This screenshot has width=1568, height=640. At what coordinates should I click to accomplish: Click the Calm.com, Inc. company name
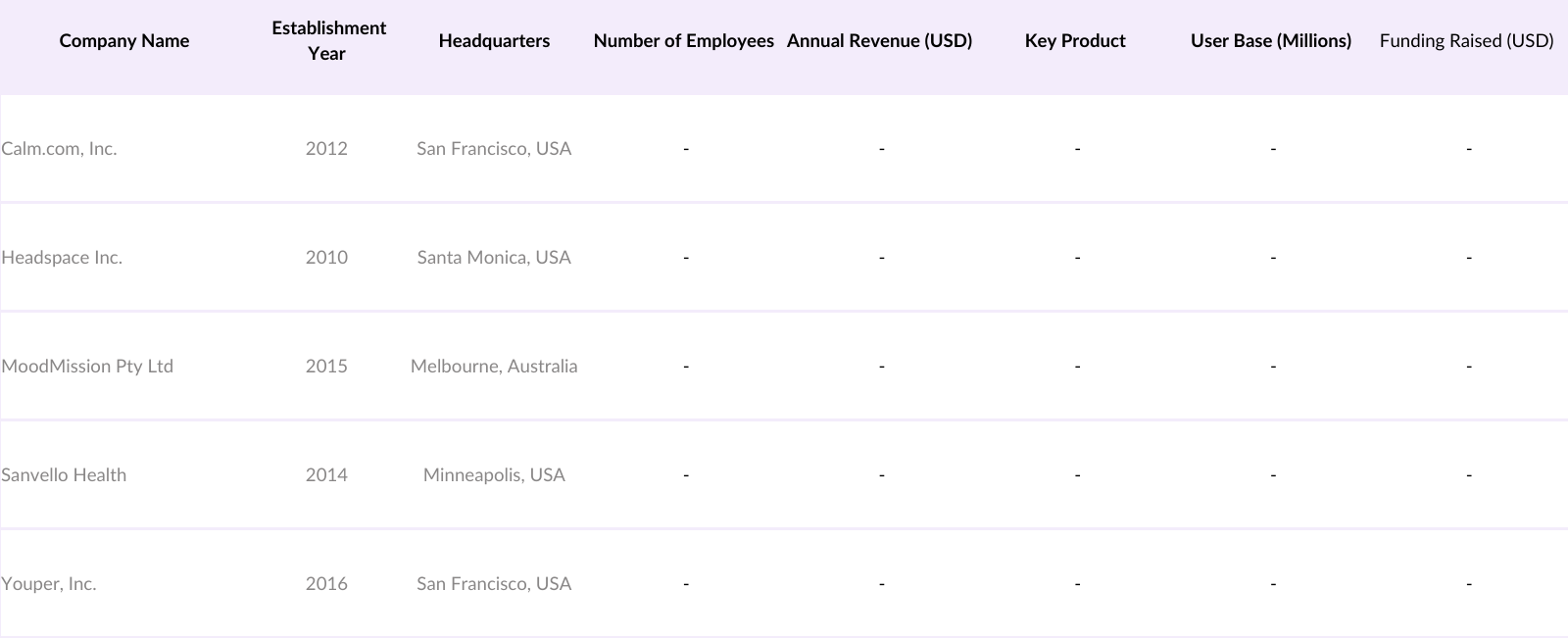pyautogui.click(x=60, y=149)
